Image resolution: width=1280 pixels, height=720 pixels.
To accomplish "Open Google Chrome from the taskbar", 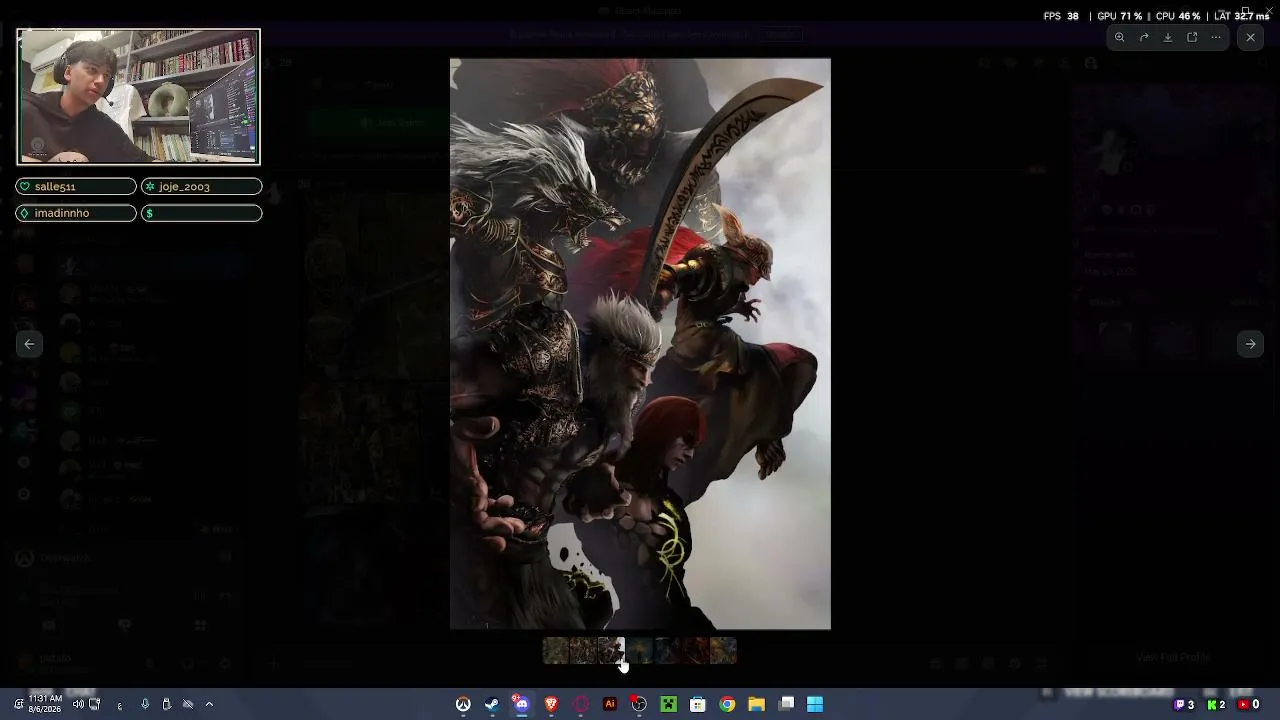I will 727,704.
